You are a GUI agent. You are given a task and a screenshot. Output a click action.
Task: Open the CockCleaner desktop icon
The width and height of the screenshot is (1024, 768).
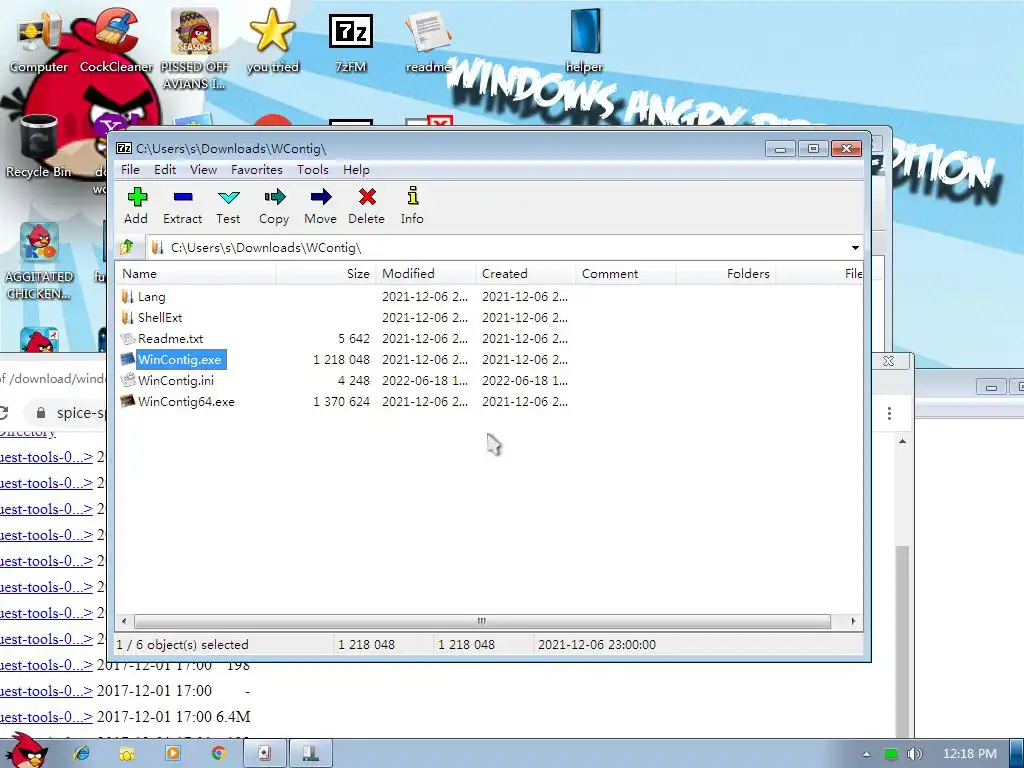coord(116,39)
